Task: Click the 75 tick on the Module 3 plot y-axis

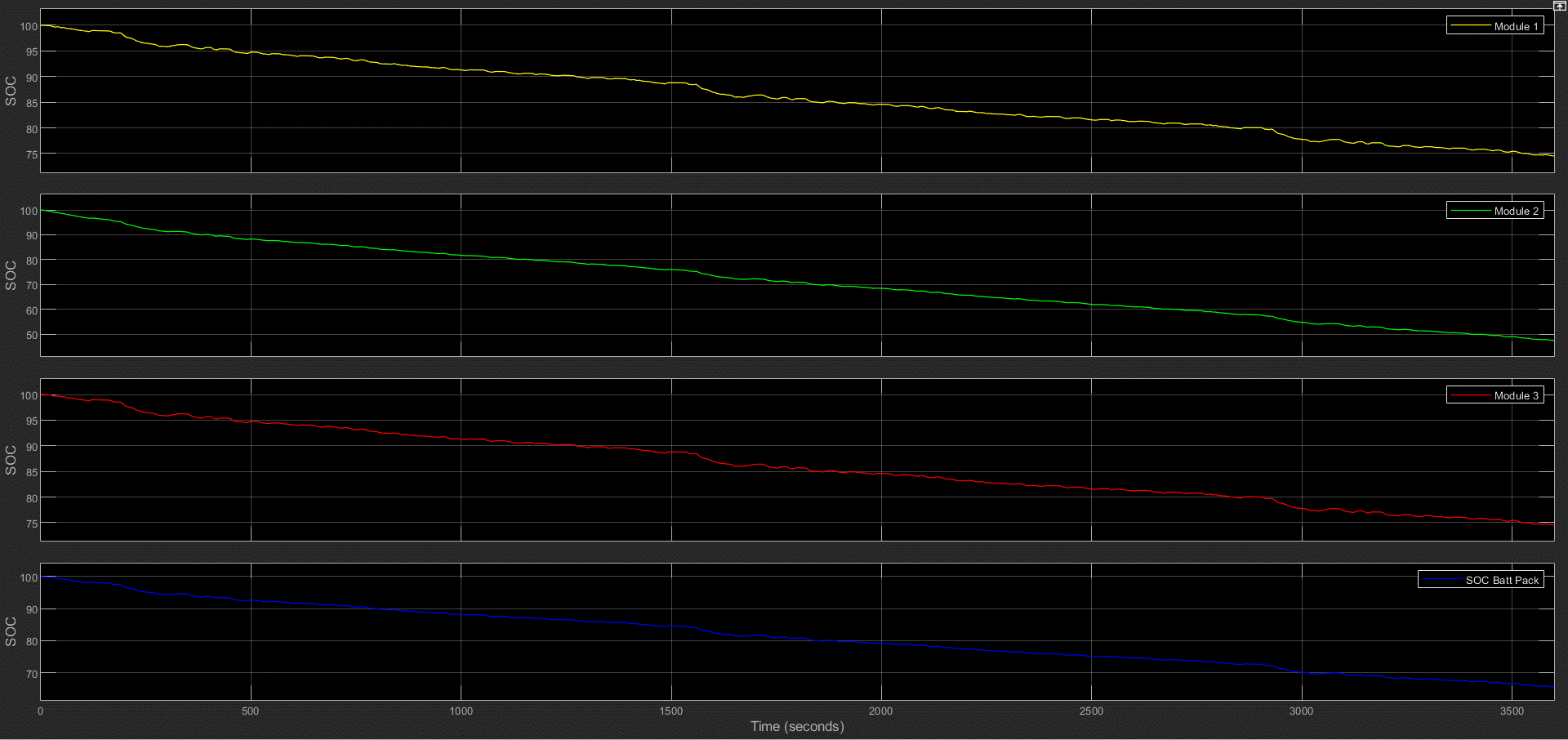Action: pos(32,524)
